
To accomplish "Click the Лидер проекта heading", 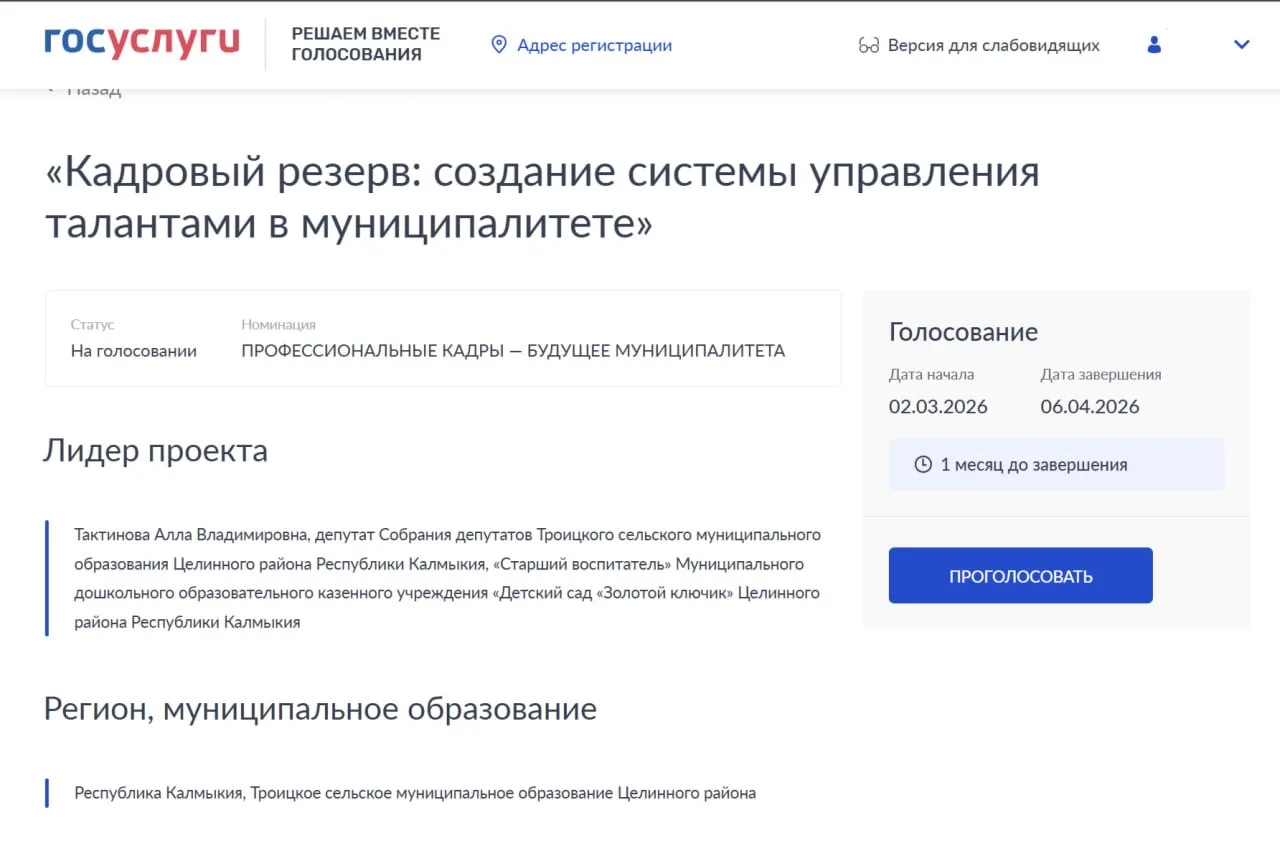I will pos(156,451).
